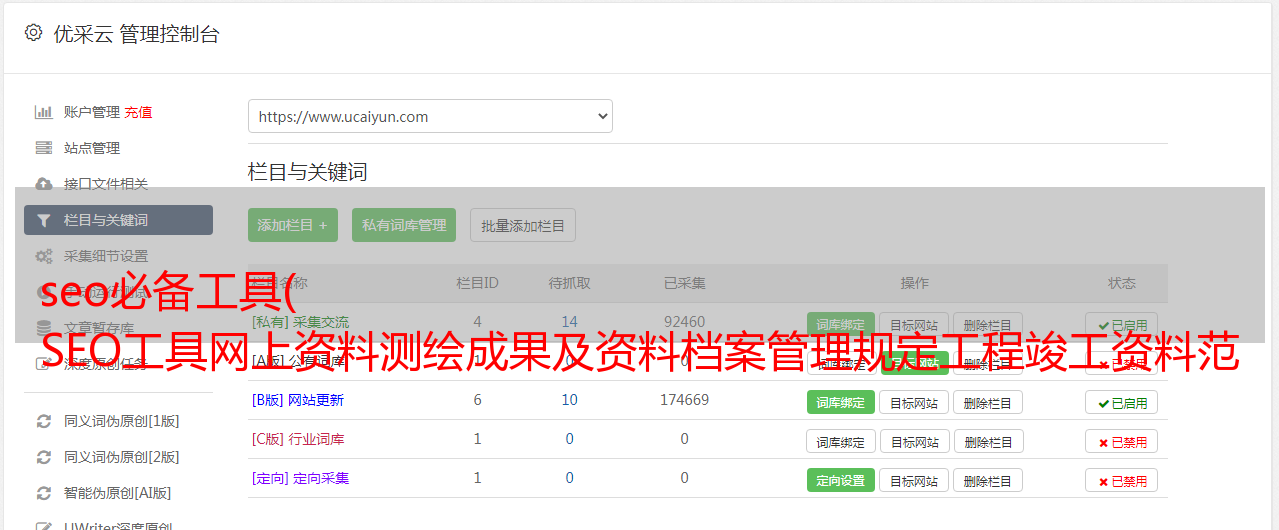
Task: Toggle 已禁用 status for 定向采集 row
Action: pyautogui.click(x=1122, y=480)
